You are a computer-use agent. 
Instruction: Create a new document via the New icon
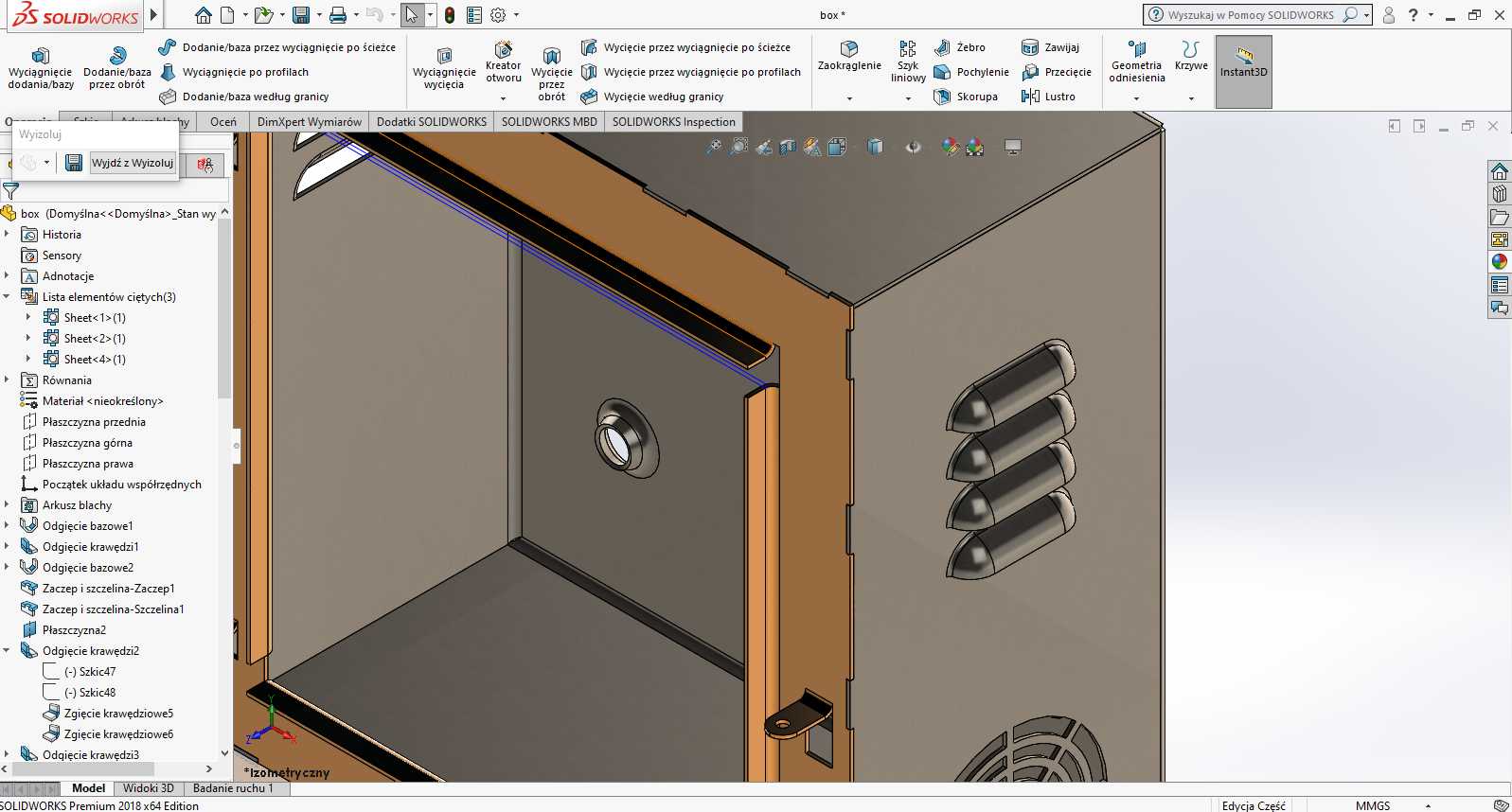point(227,15)
